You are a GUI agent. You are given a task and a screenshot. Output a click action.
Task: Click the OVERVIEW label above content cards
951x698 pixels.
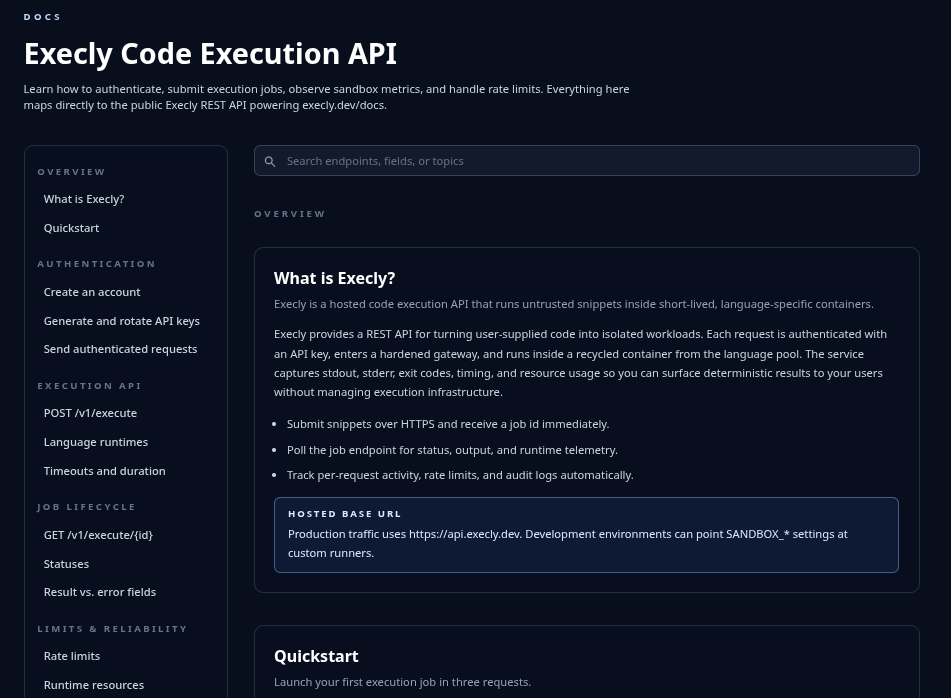pyautogui.click(x=289, y=214)
